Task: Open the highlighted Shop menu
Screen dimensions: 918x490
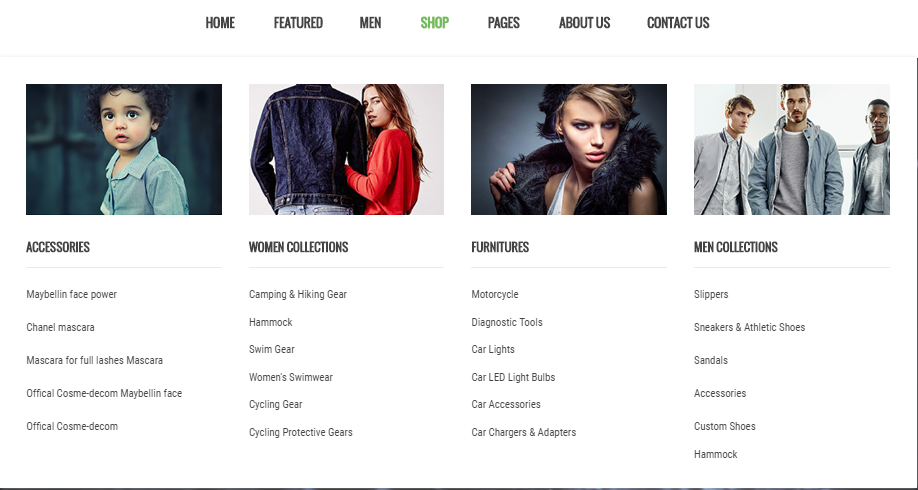Action: click(x=434, y=23)
